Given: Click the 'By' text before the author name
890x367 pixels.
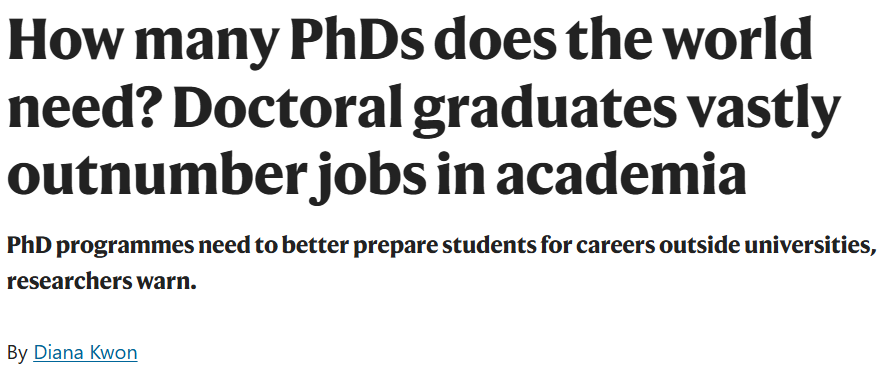Looking at the screenshot, I should point(18,353).
